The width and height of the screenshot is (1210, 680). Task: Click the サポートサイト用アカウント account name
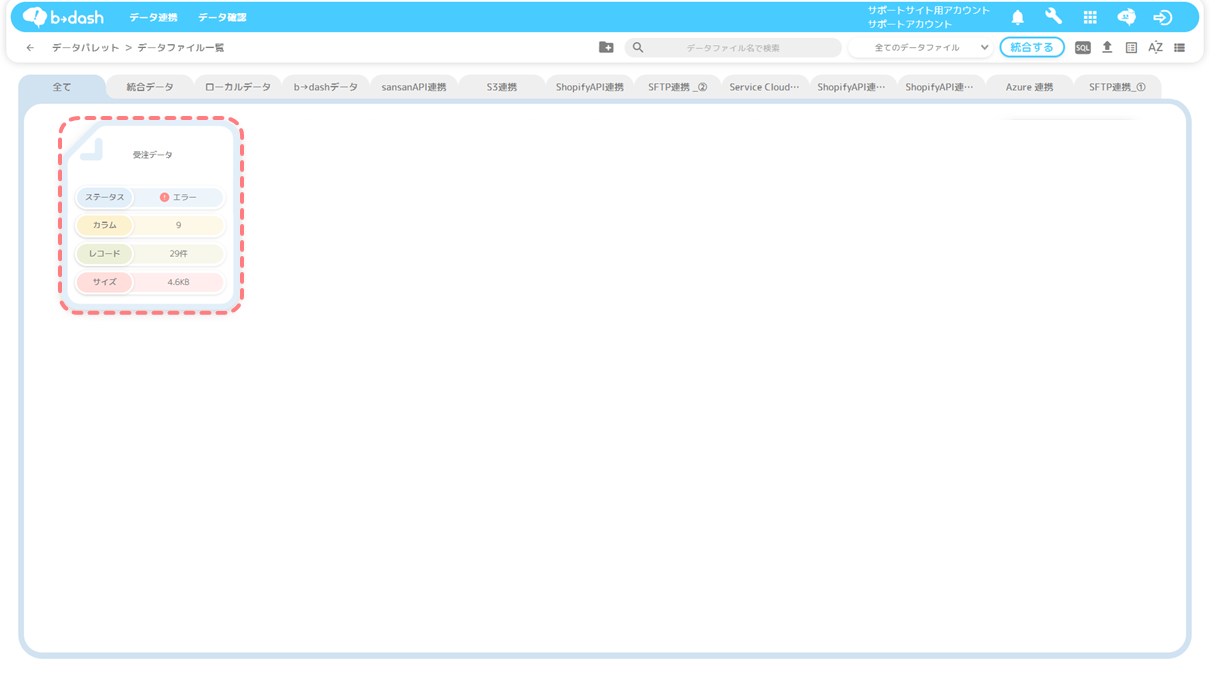[928, 10]
